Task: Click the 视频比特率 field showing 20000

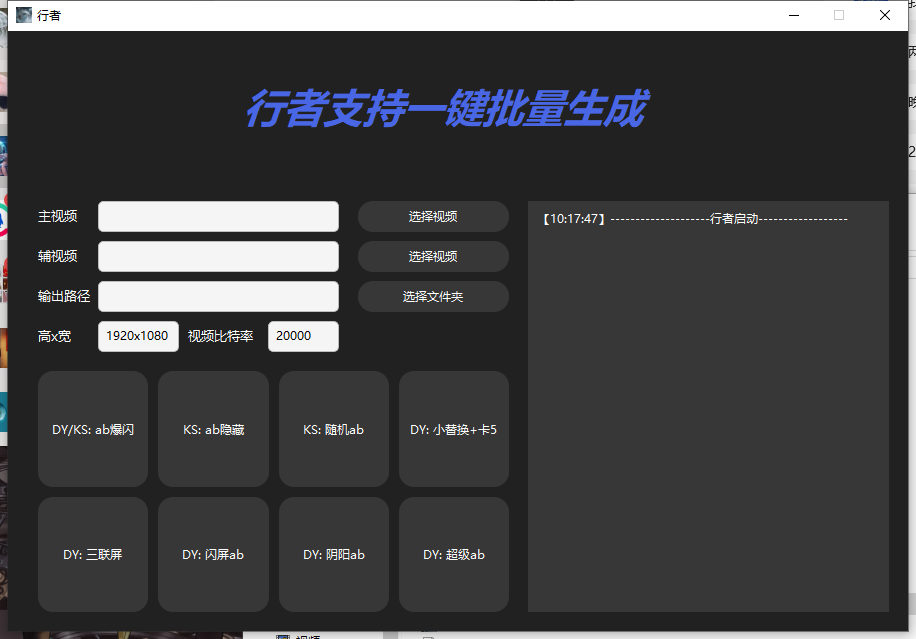Action: [303, 336]
